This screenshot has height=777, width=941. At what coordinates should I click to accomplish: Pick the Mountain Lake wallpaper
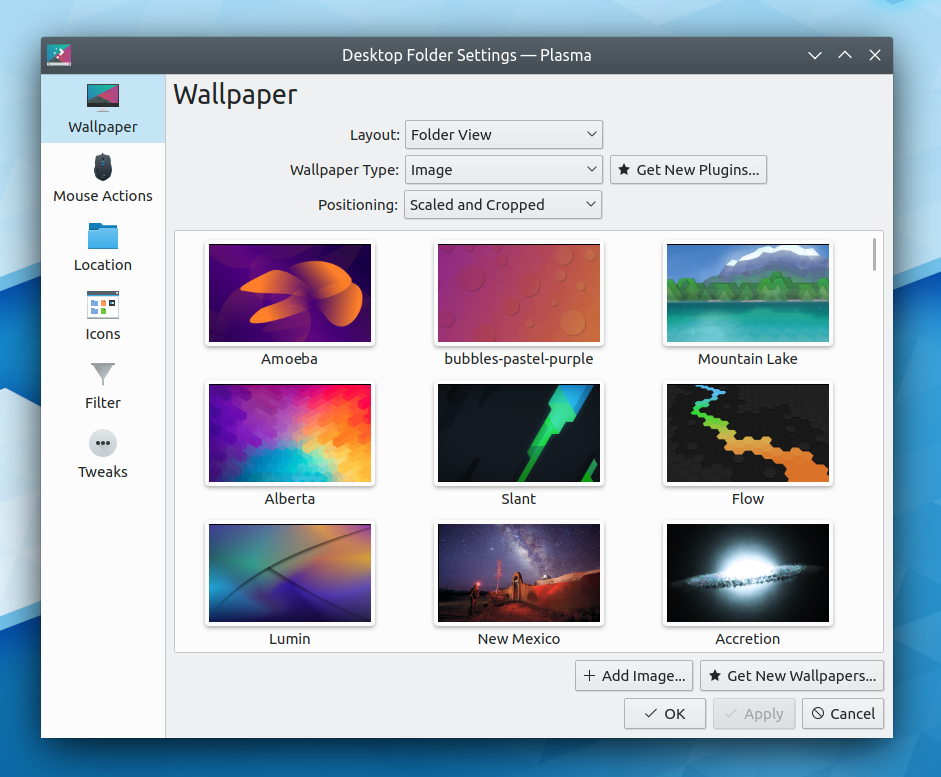click(x=748, y=293)
